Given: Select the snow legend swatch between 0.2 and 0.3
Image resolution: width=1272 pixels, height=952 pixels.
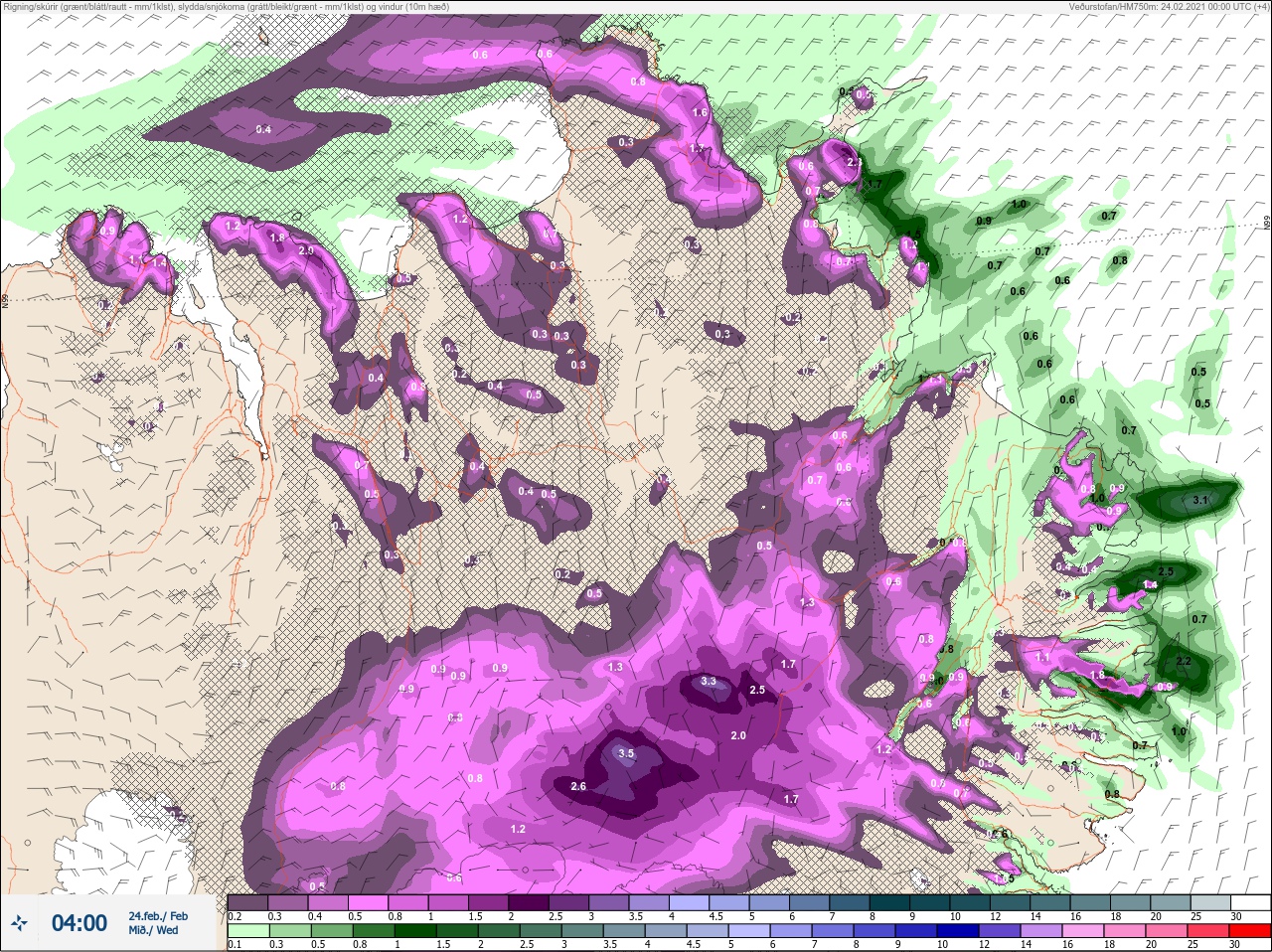Looking at the screenshot, I should 247,902.
